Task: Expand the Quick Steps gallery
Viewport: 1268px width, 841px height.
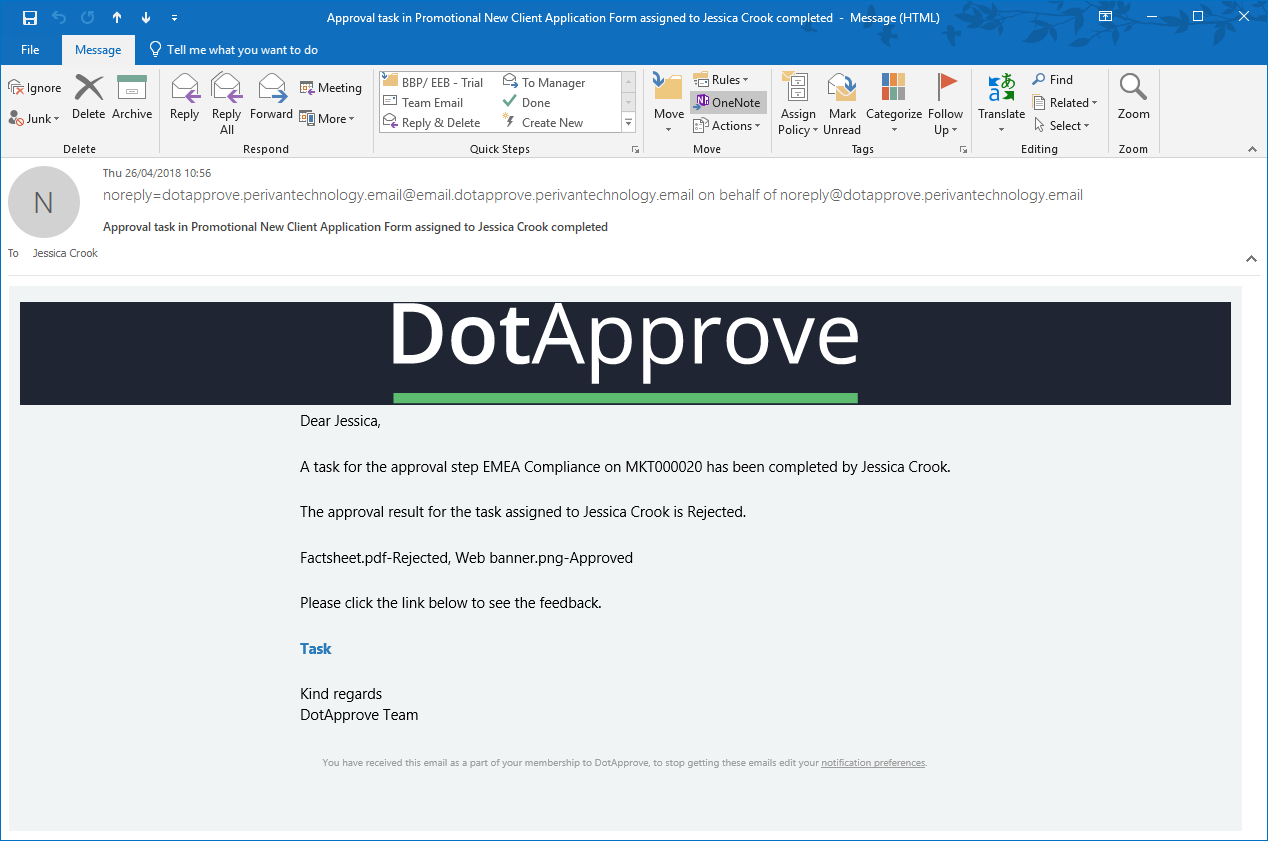Action: [629, 122]
